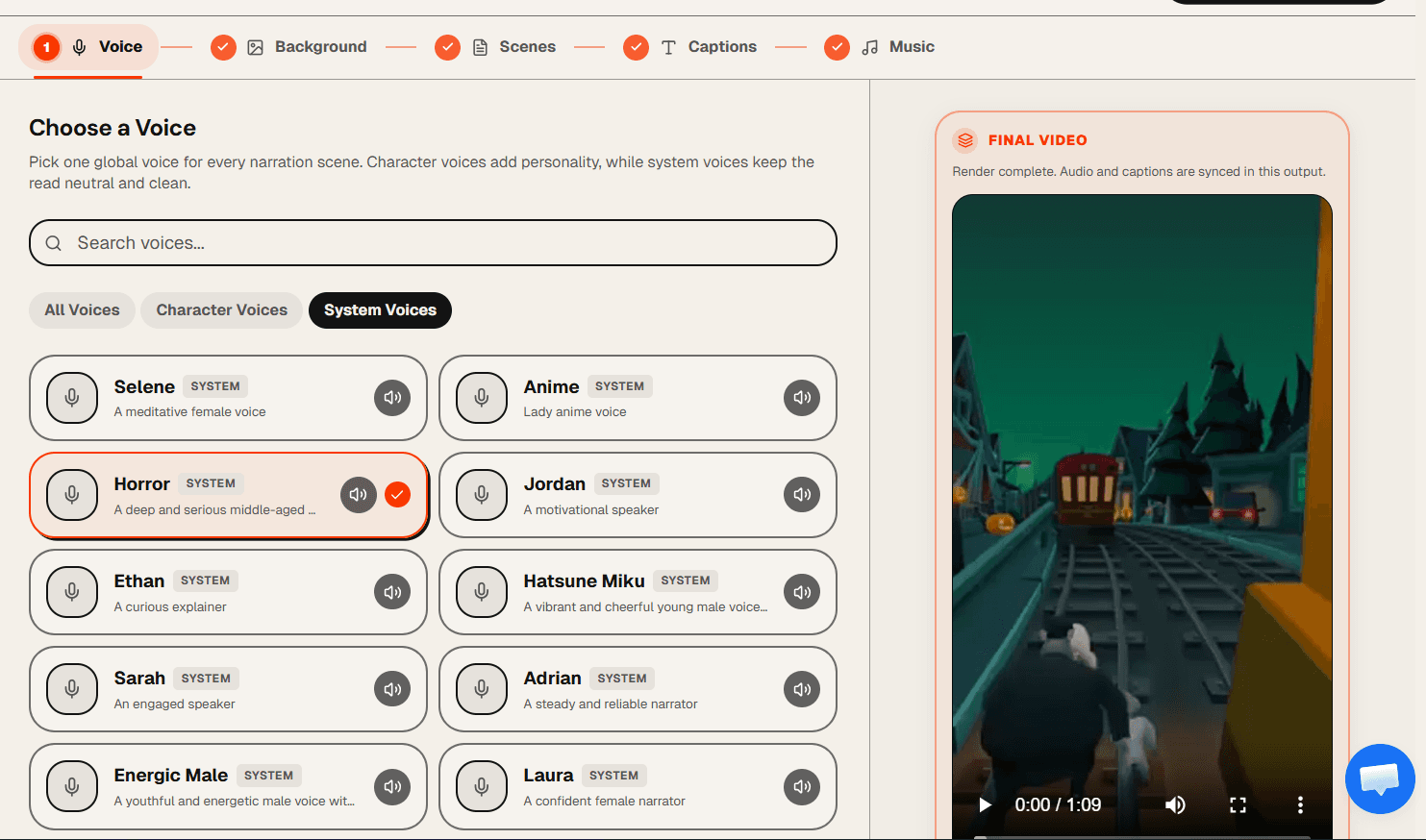Open the chat support widget
Viewport: 1426px width, 840px height.
point(1380,778)
